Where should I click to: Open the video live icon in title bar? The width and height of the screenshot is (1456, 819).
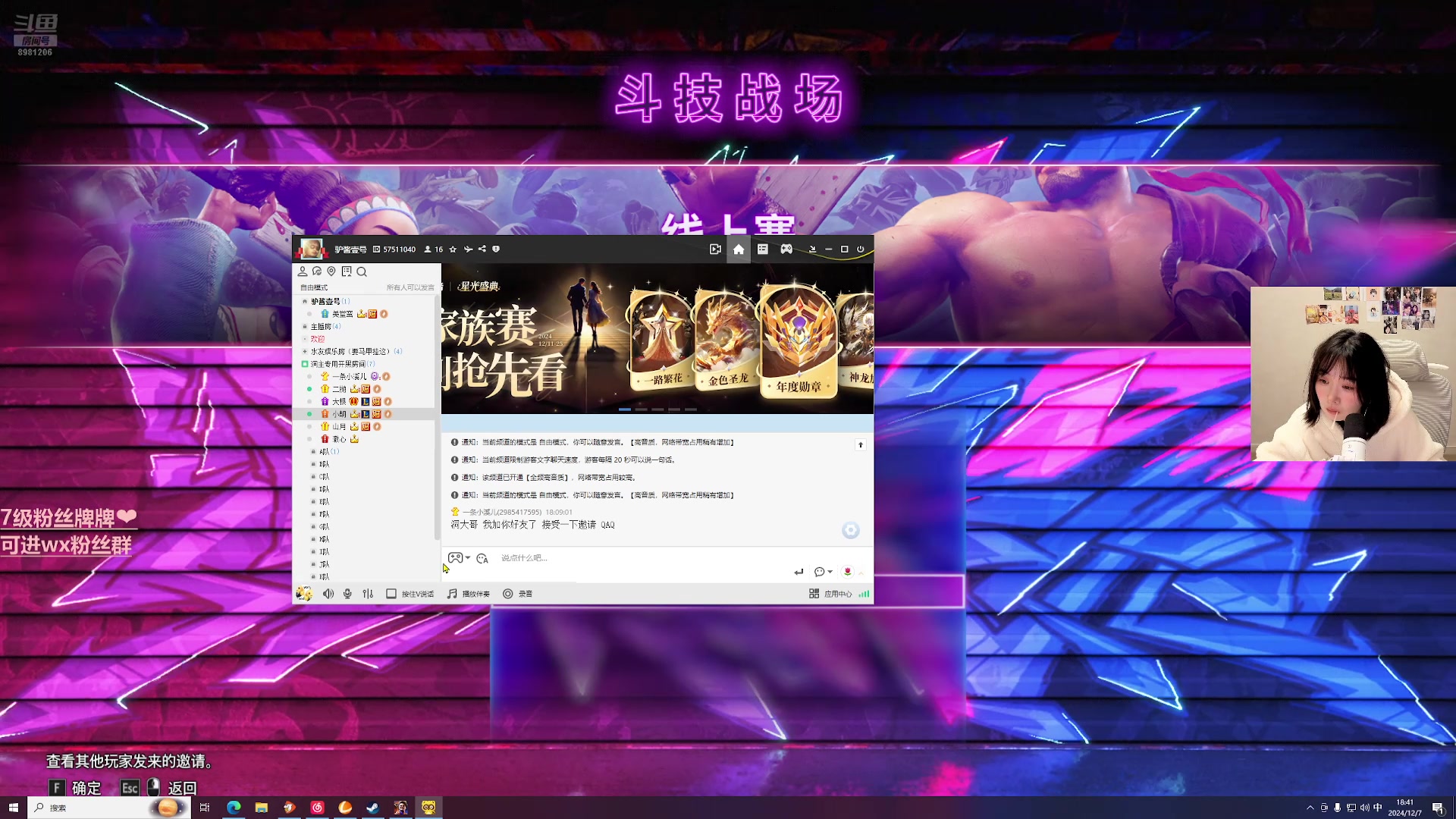point(715,249)
